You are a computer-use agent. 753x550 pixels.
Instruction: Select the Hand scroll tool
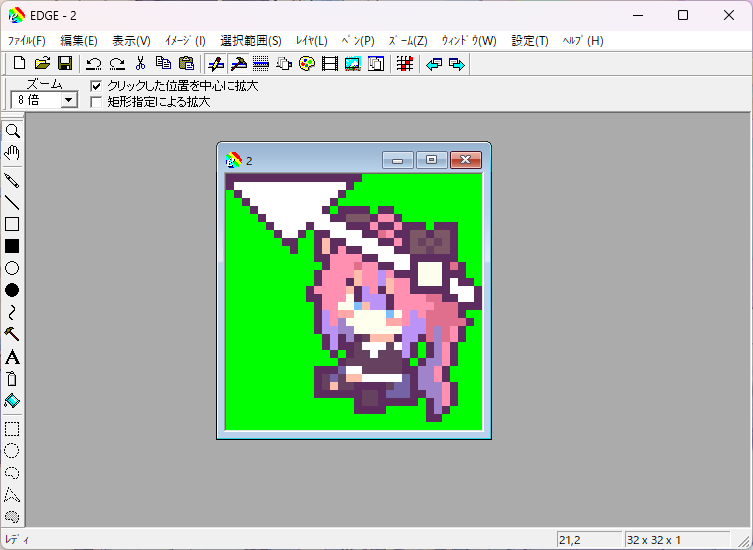coord(12,153)
